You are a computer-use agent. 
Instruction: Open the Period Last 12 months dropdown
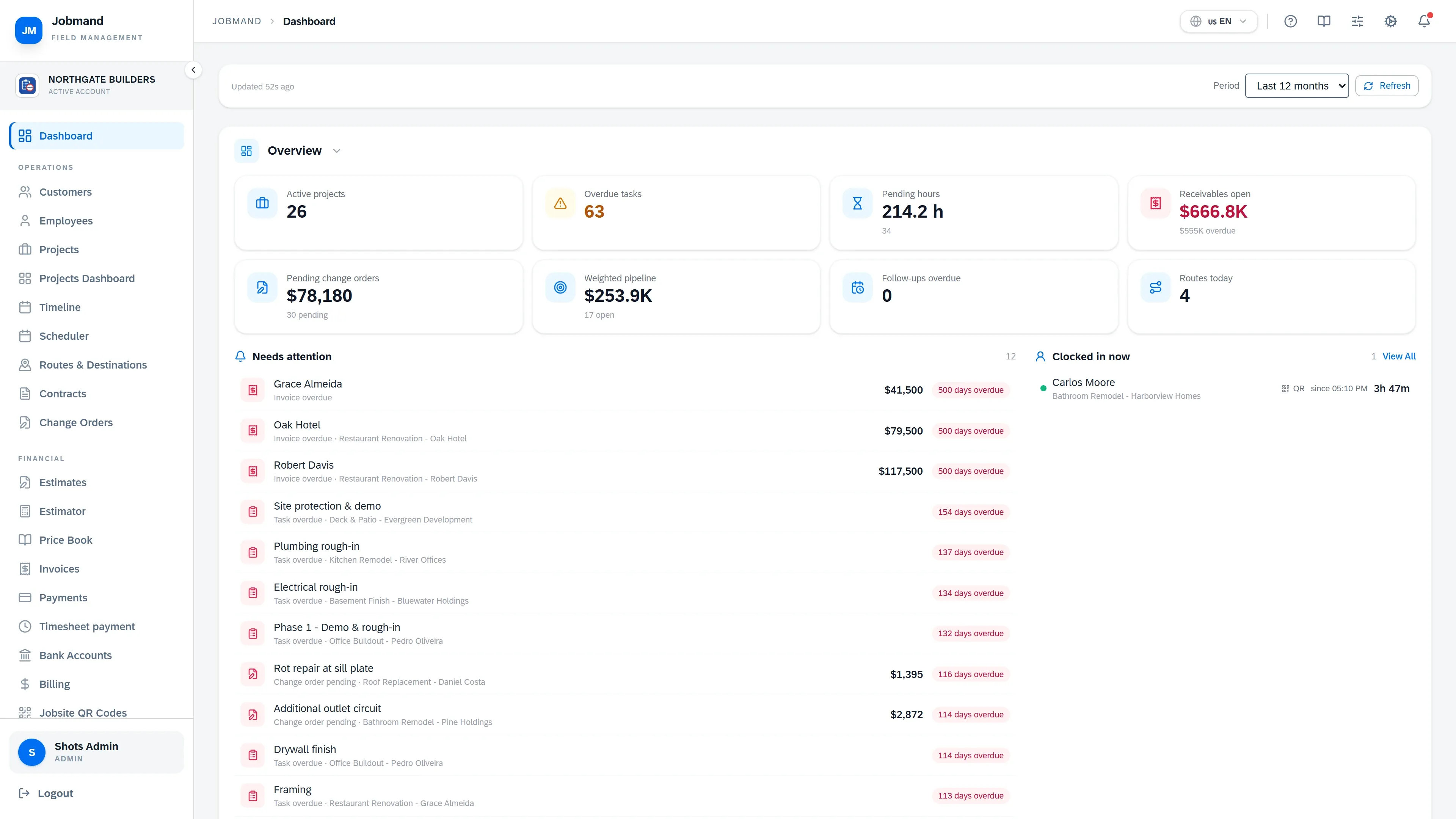coord(1297,86)
